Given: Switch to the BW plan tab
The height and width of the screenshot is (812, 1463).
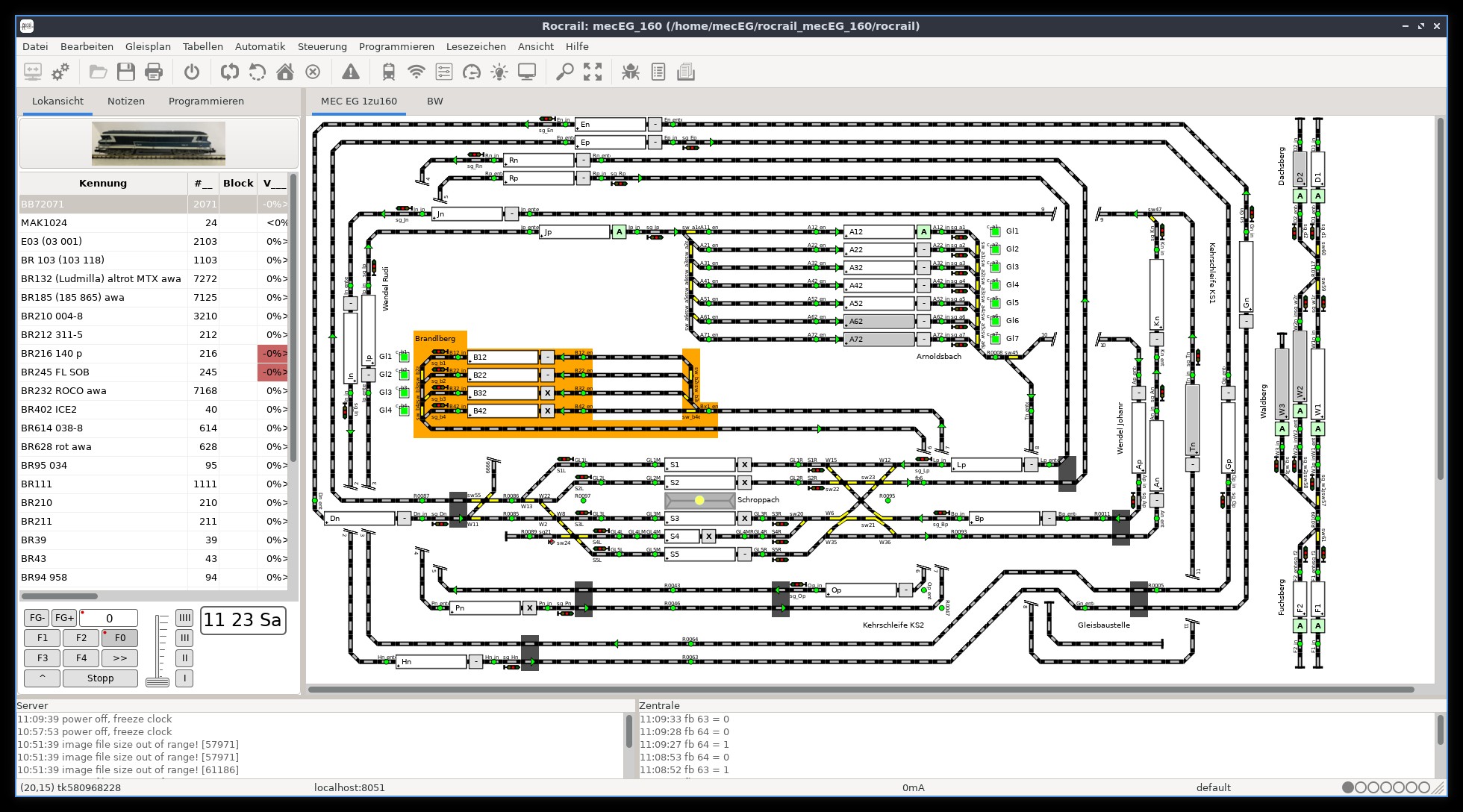Looking at the screenshot, I should tap(434, 101).
